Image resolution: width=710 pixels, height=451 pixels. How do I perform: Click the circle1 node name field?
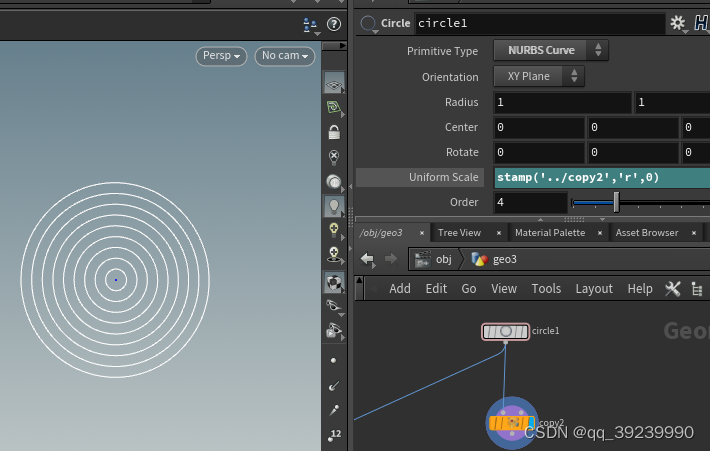pos(540,23)
